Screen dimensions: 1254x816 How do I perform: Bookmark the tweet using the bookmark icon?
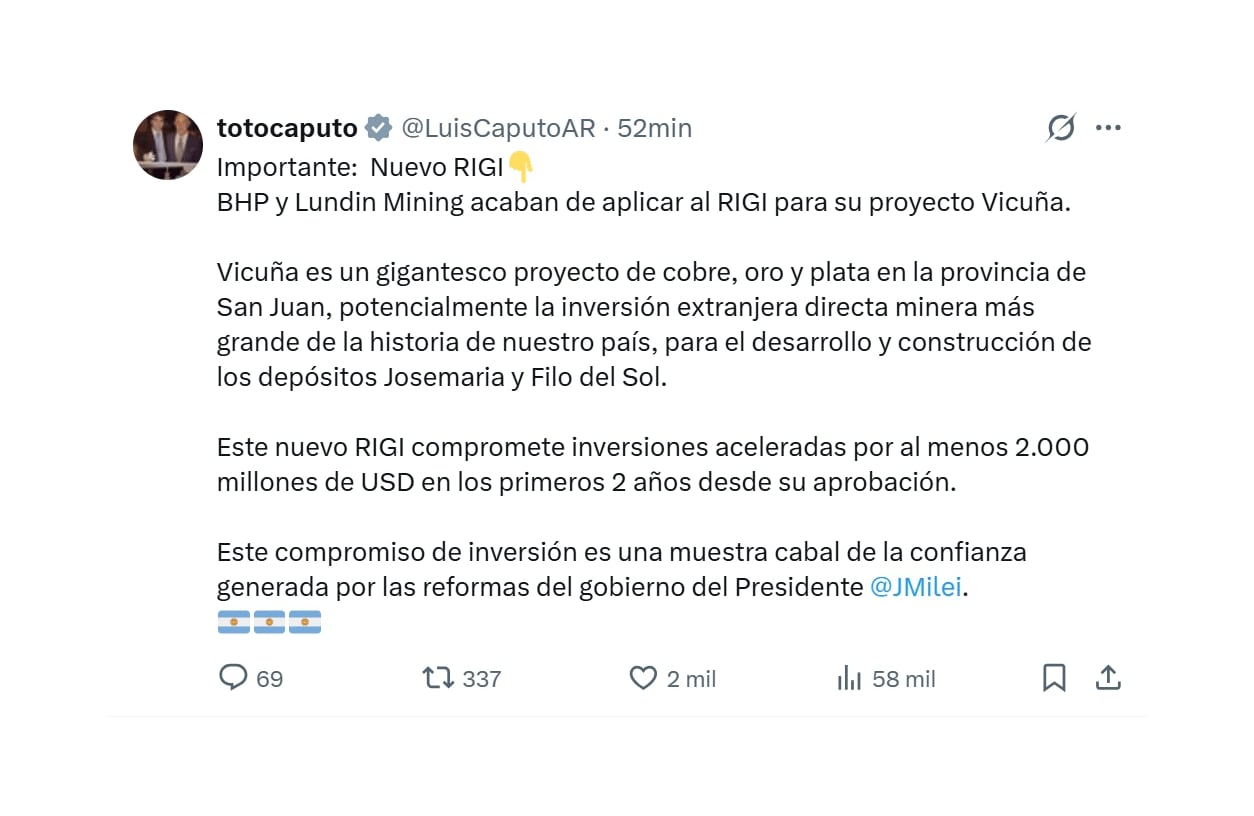[x=1054, y=678]
